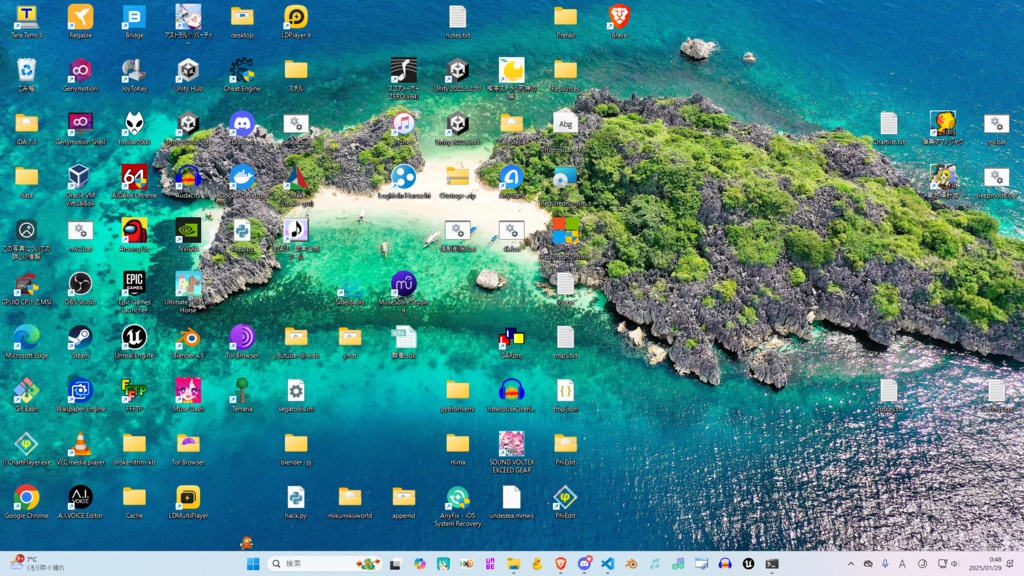
Task: Click the NVIDIA desktop shortcut
Action: click(188, 235)
